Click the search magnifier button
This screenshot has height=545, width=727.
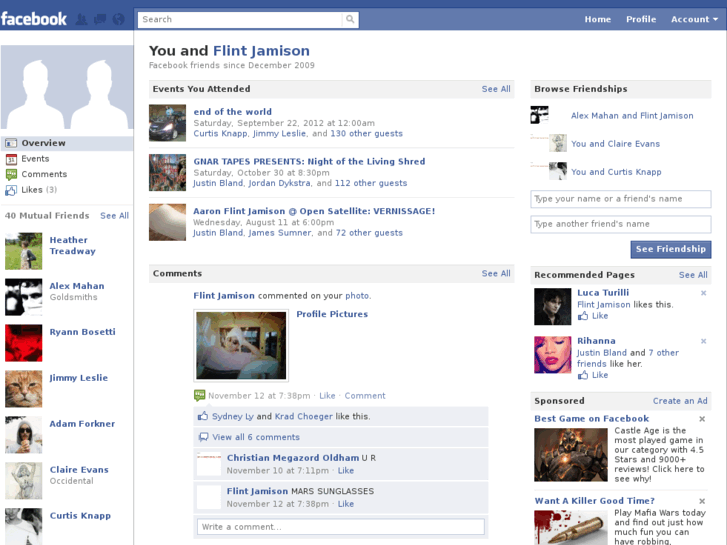tap(350, 19)
